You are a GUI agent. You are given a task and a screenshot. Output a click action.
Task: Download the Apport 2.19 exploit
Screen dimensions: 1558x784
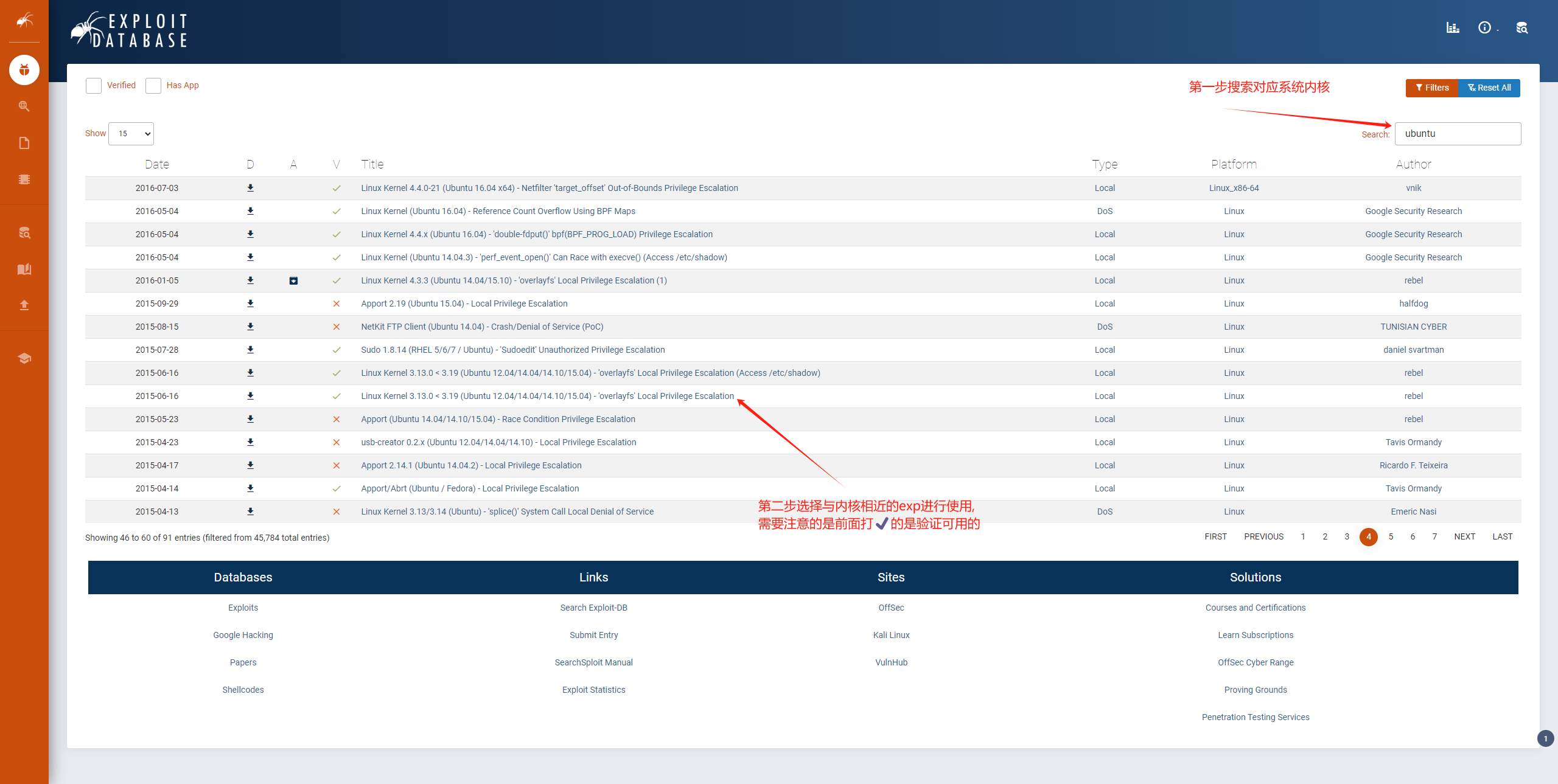(x=250, y=304)
